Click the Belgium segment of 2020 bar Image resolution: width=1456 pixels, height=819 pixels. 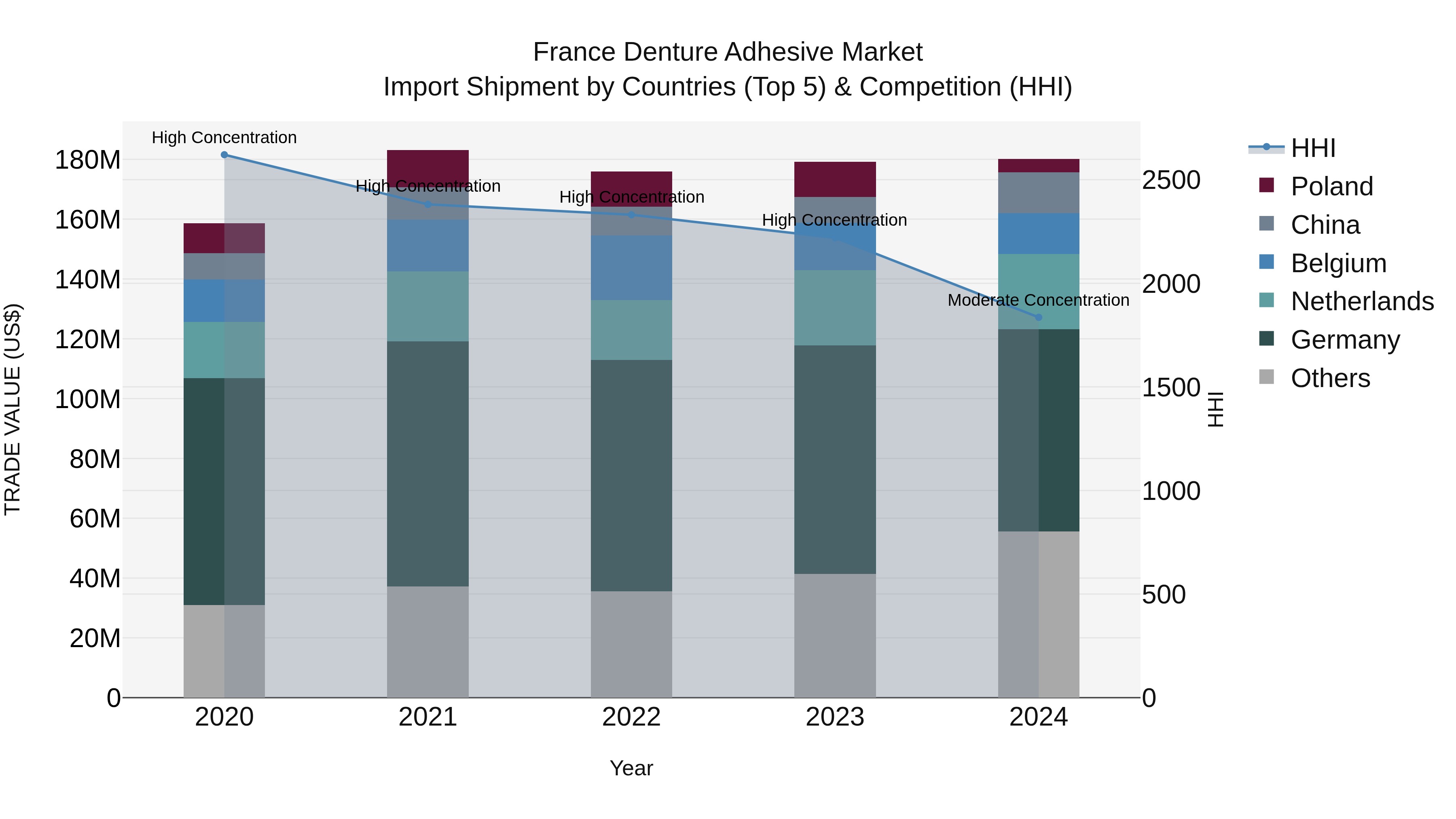[x=224, y=301]
